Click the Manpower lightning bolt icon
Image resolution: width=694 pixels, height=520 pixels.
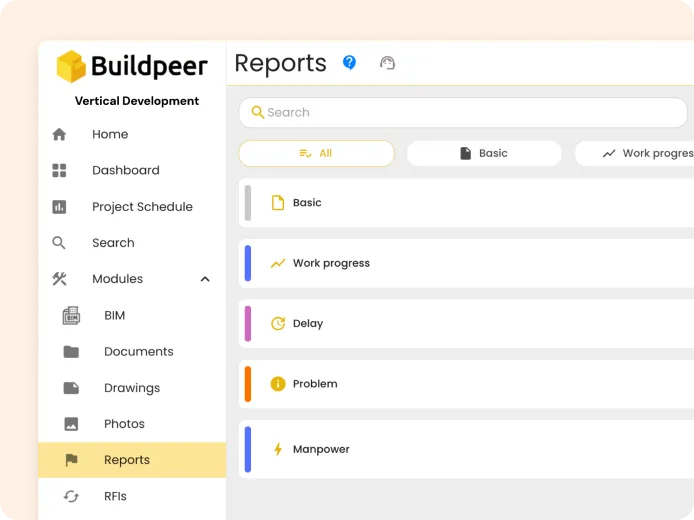click(x=278, y=449)
